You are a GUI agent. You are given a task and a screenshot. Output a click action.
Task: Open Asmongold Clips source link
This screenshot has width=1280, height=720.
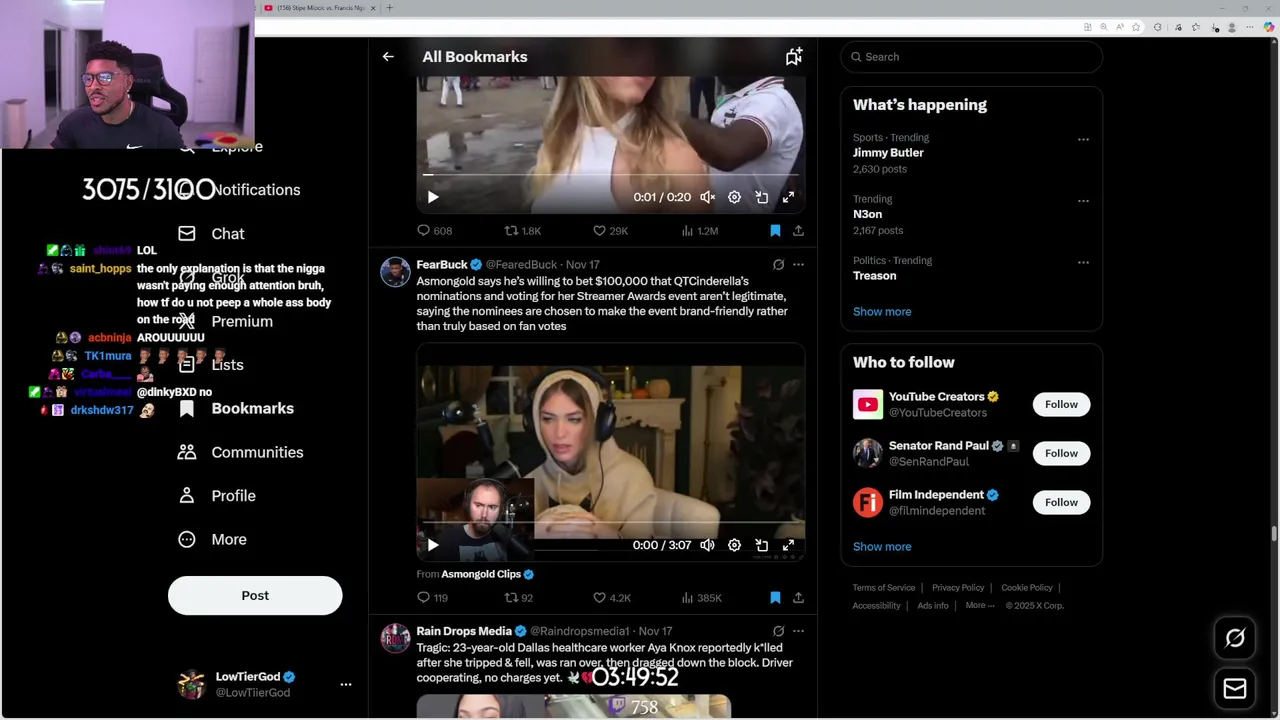[481, 574]
